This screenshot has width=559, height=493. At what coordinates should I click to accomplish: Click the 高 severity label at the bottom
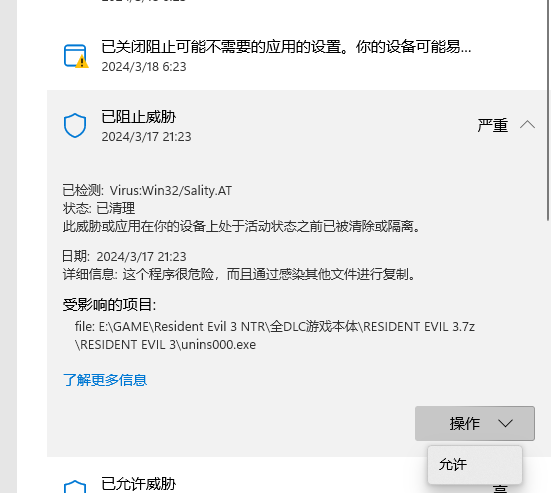pos(500,488)
